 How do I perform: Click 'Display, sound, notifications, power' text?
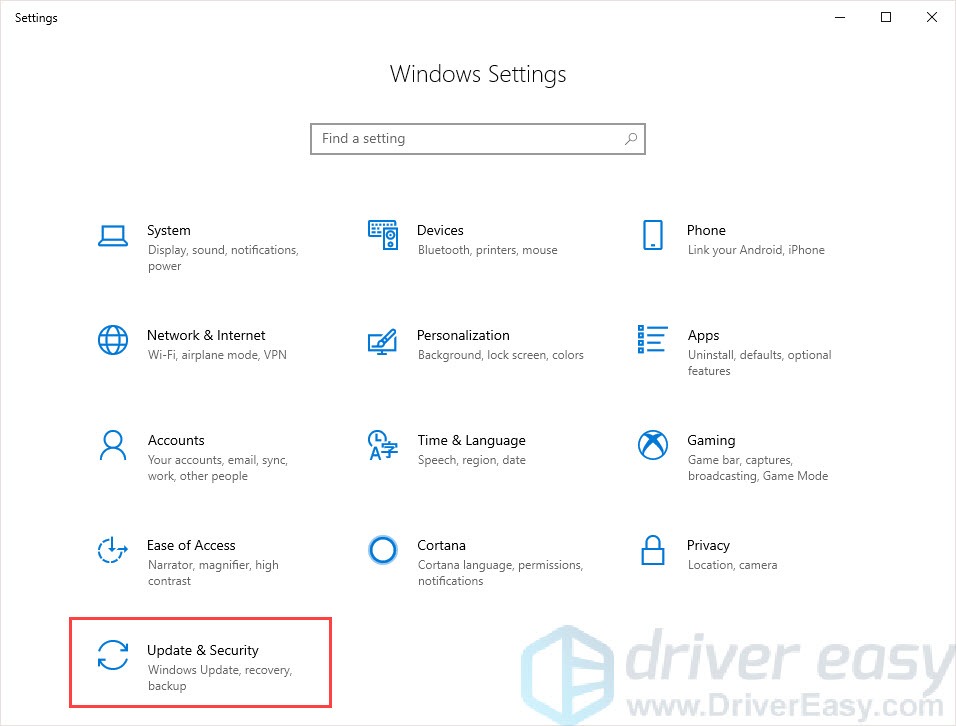coord(223,258)
